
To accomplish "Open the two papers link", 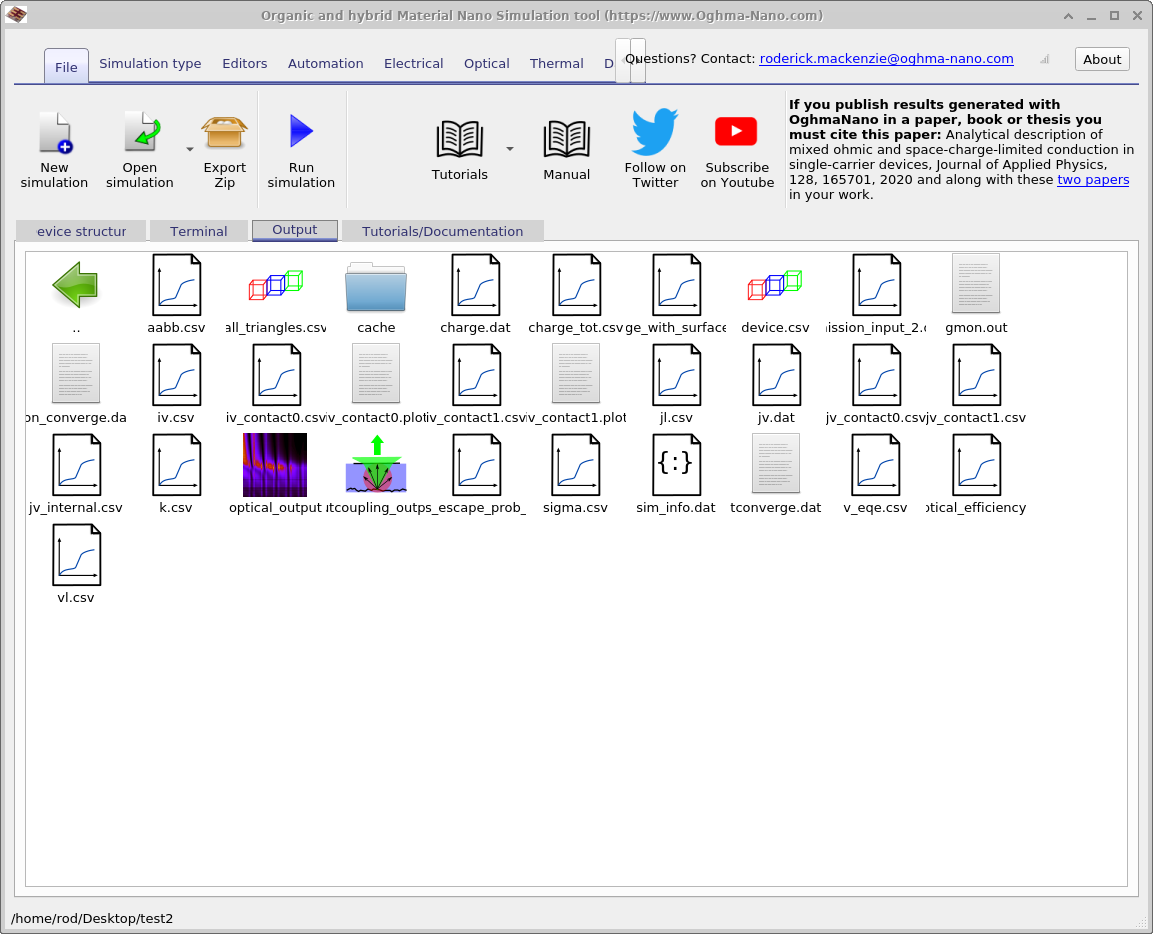I will pos(1093,180).
